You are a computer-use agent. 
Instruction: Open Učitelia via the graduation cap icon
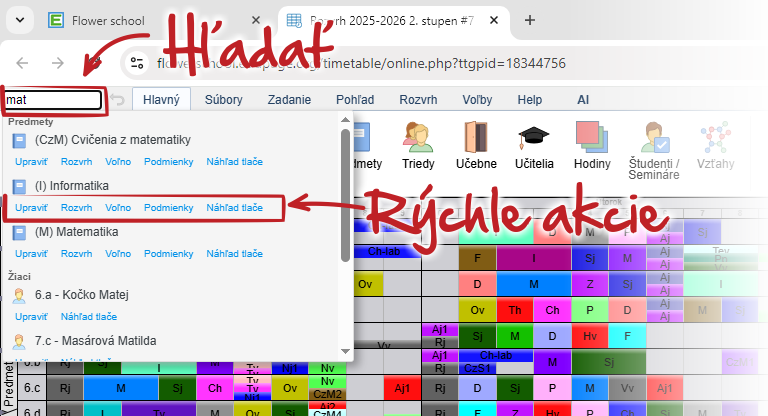pos(532,148)
